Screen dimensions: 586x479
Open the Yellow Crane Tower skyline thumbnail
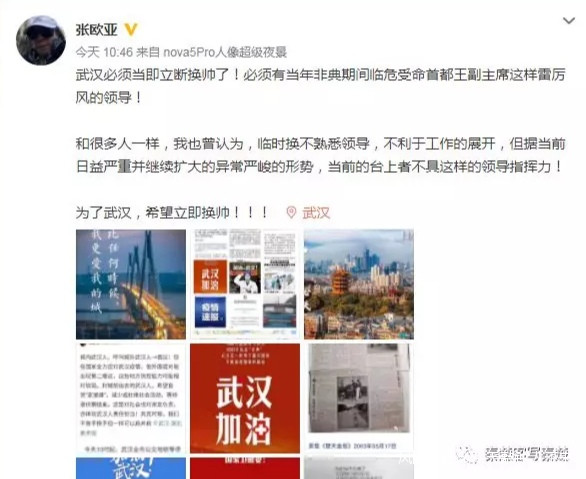(359, 284)
